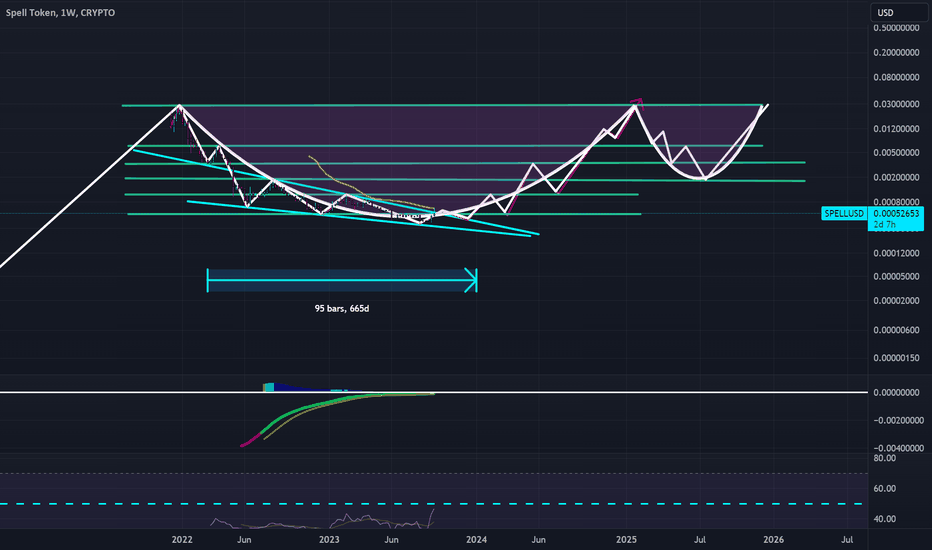Click the 40.00 RSI scale value
The image size is (932, 550).
[x=884, y=519]
